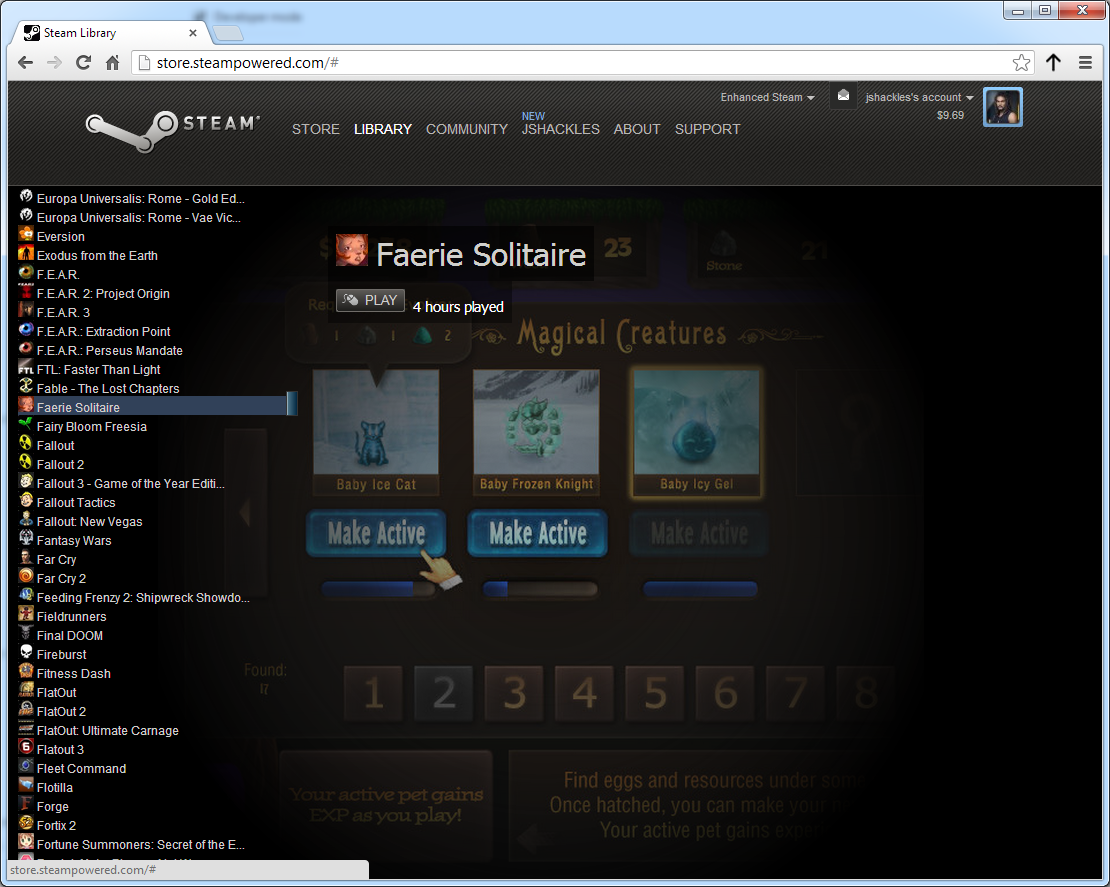
Task: Click the browser back arrow
Action: coord(25,62)
